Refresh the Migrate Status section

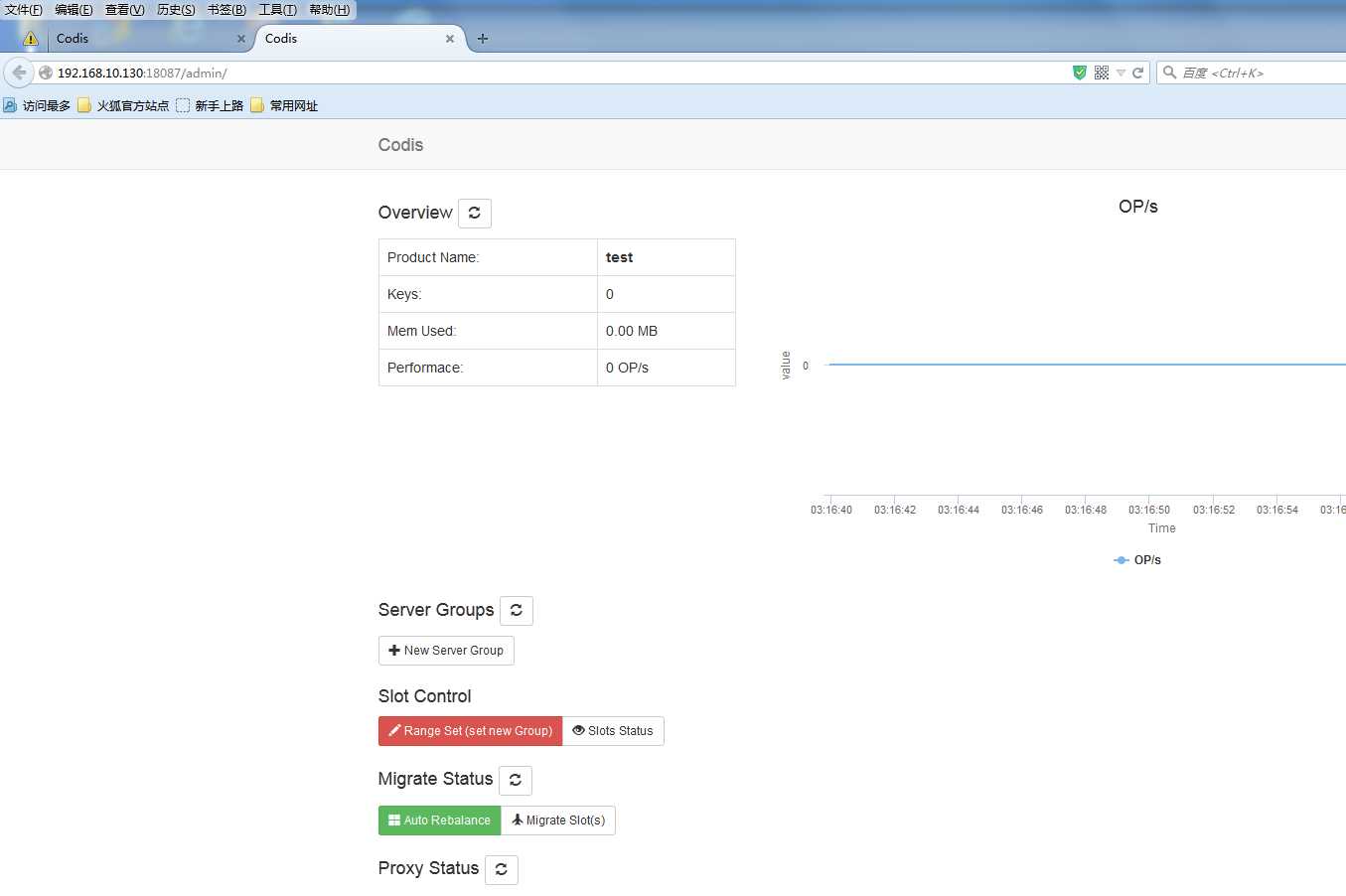516,780
